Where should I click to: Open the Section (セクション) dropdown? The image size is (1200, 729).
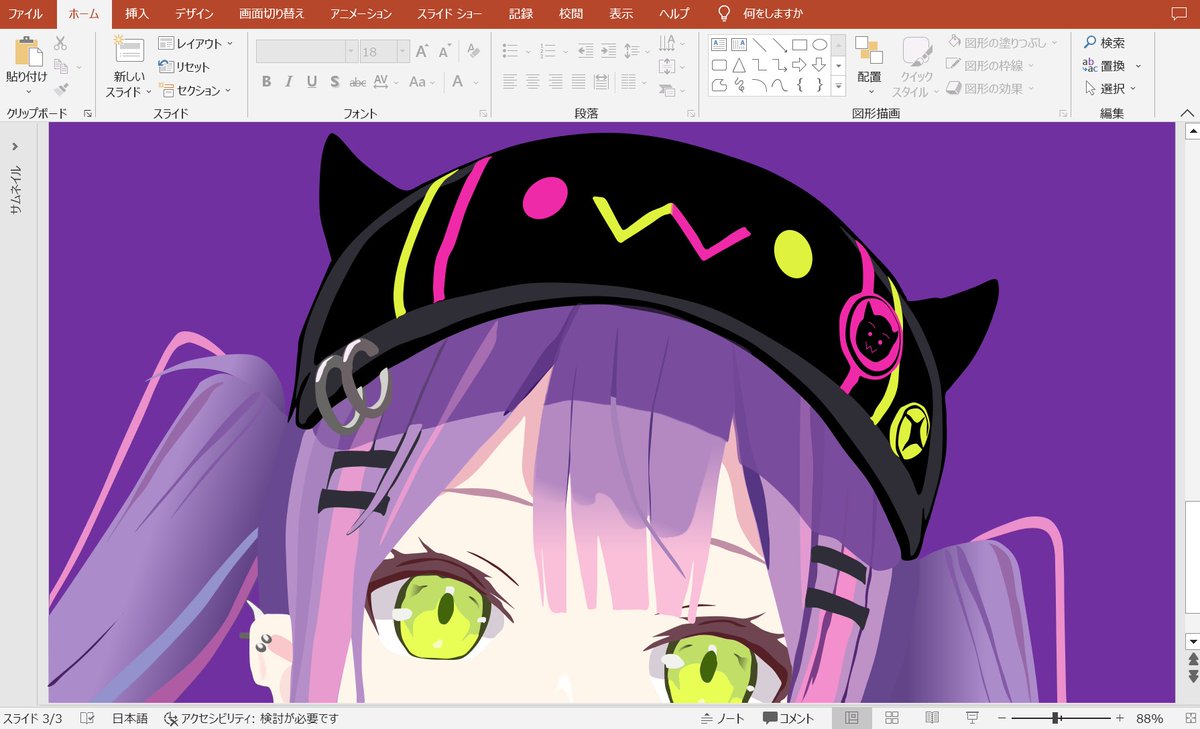[195, 90]
